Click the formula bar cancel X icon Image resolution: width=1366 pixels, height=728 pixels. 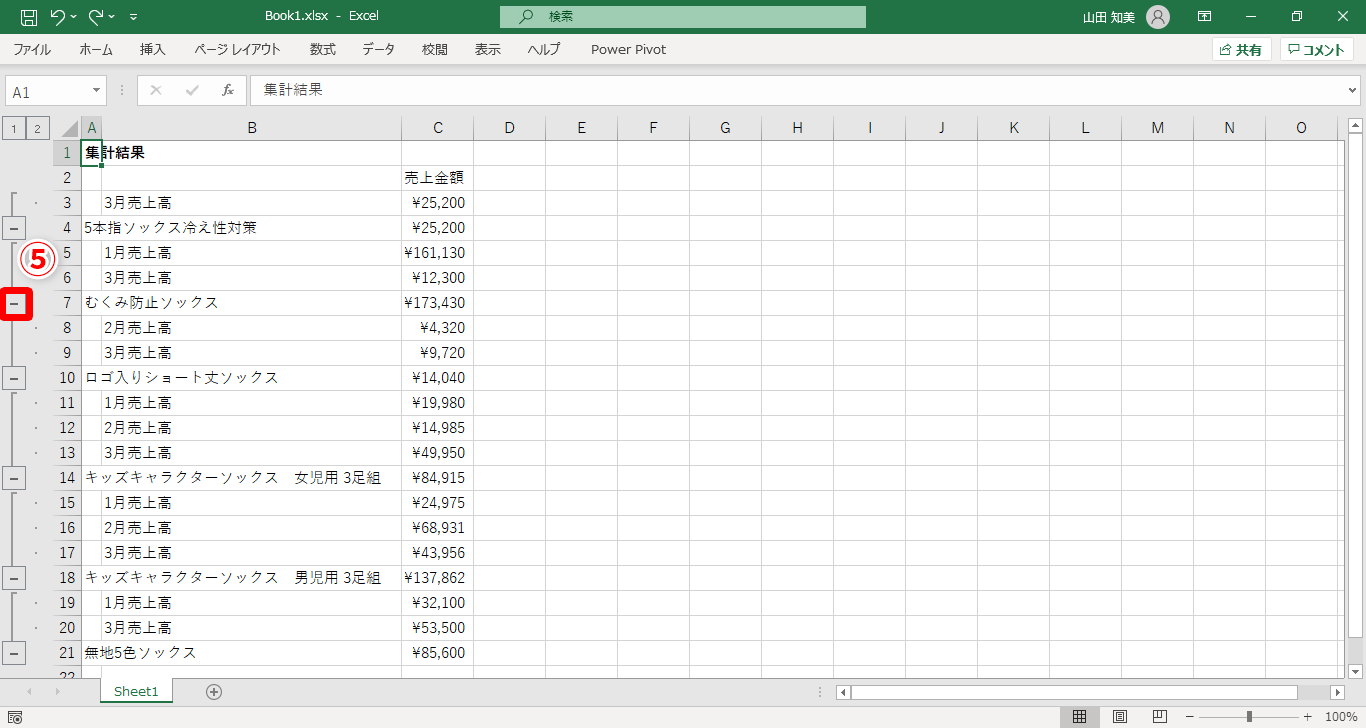tap(155, 90)
